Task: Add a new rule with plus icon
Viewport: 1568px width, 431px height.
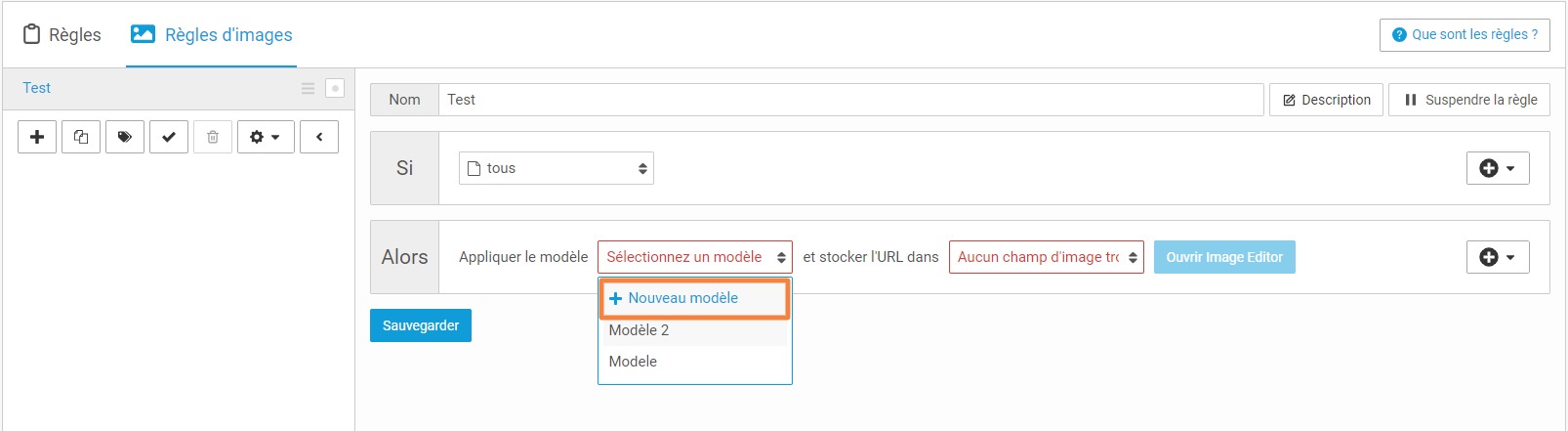Action: click(x=37, y=137)
